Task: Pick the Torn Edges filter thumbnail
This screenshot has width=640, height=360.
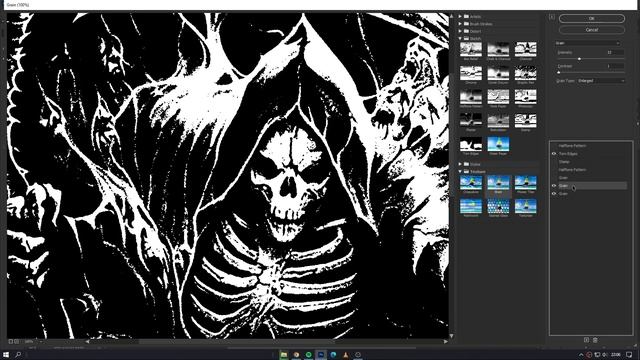Action: tap(471, 144)
